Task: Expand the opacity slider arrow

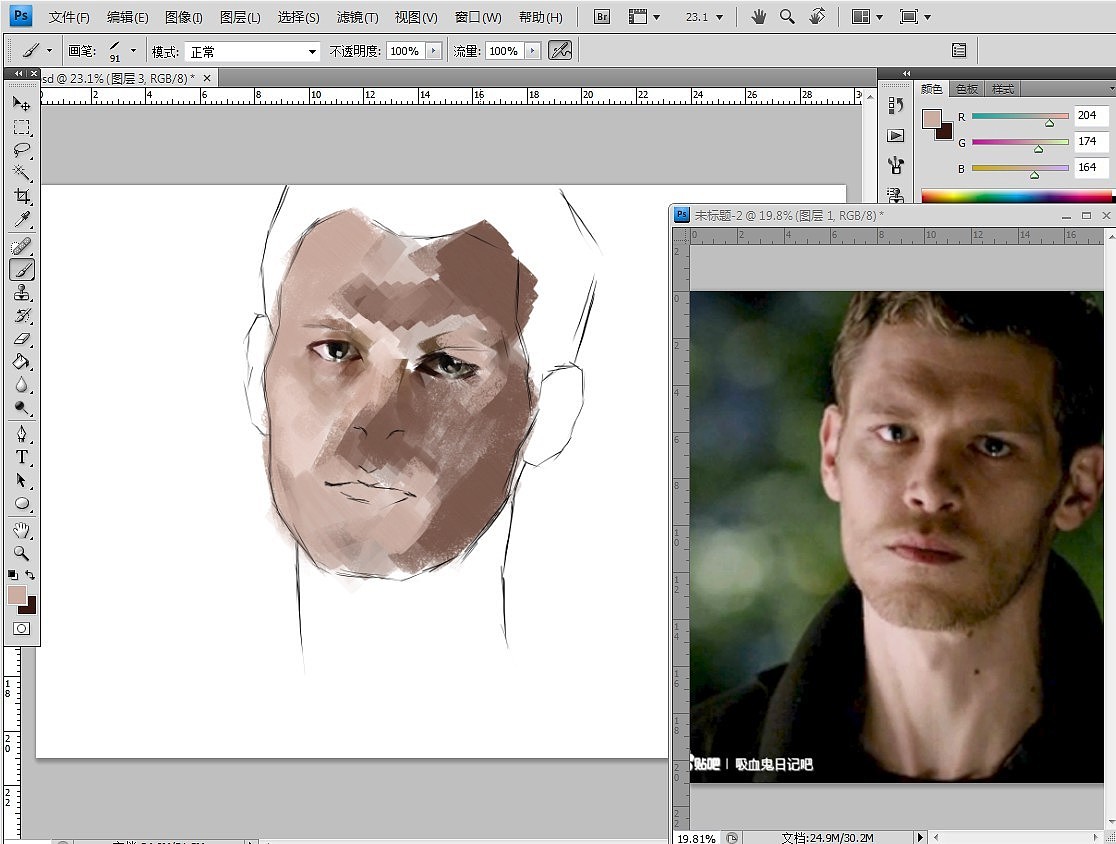Action: point(434,51)
